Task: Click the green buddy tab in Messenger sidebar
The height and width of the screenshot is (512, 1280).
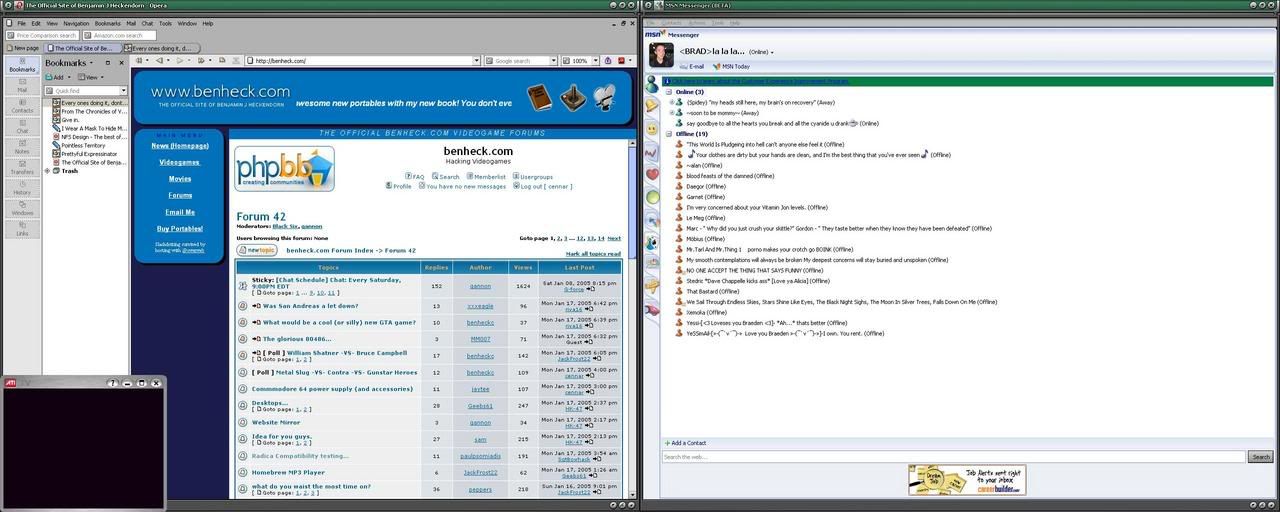Action: [652, 84]
